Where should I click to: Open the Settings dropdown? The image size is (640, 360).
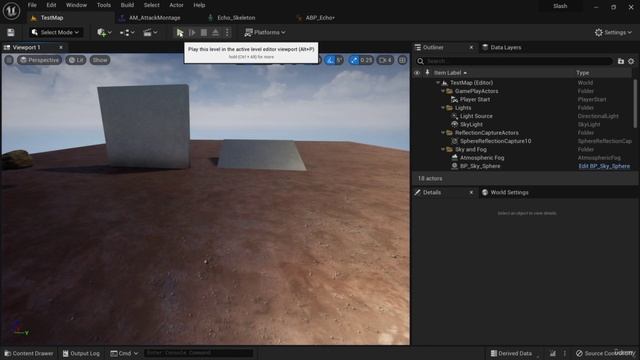pos(613,33)
